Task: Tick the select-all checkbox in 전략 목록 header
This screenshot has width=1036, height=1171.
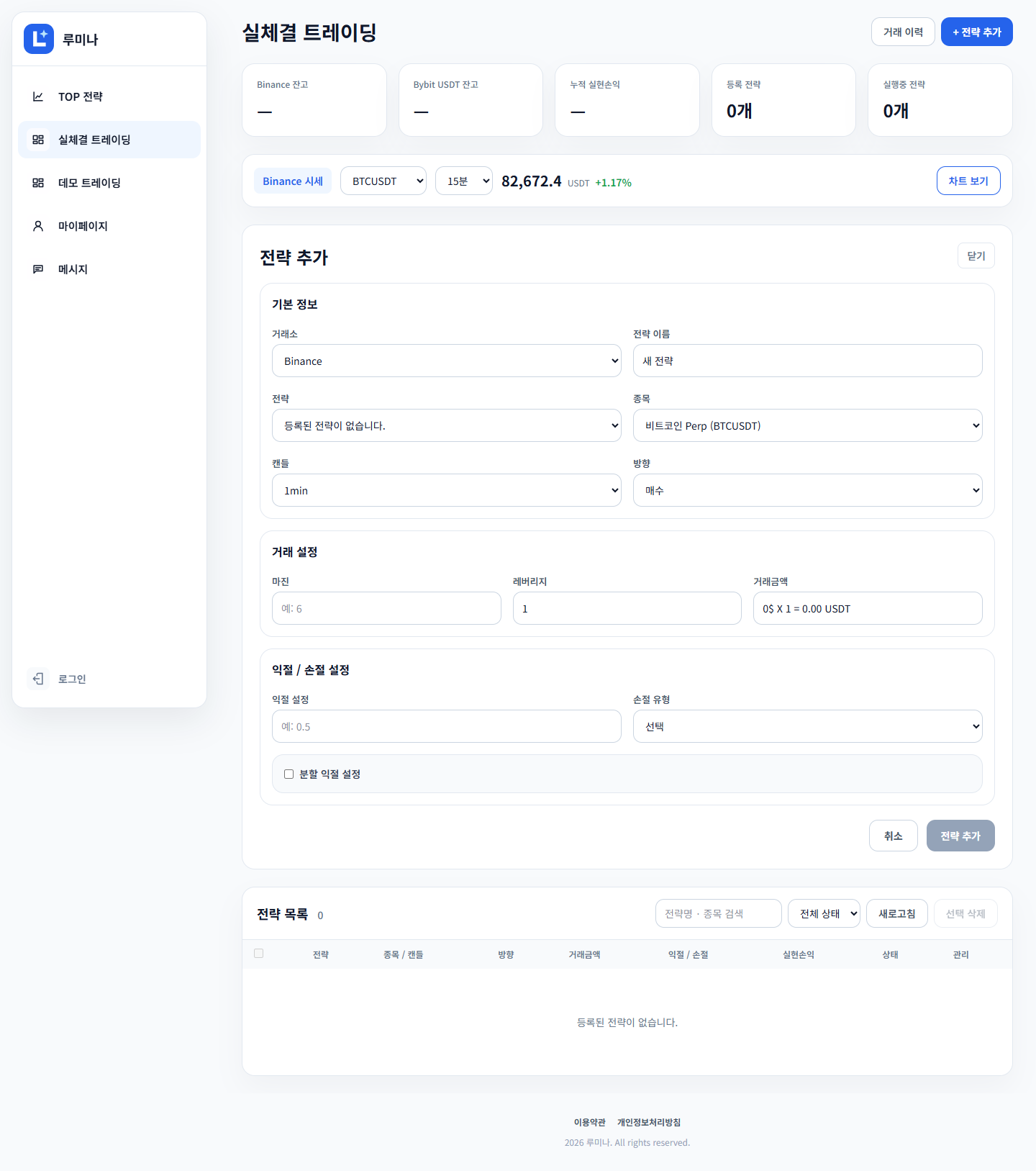Action: [x=259, y=954]
